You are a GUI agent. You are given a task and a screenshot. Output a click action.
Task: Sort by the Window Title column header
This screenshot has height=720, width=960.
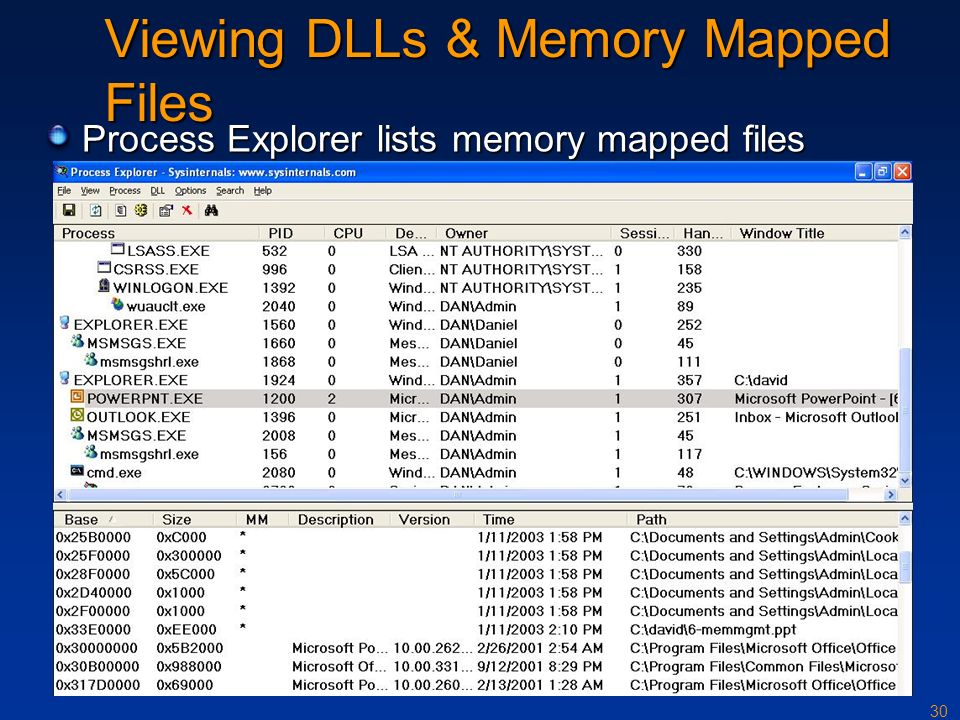(x=814, y=233)
